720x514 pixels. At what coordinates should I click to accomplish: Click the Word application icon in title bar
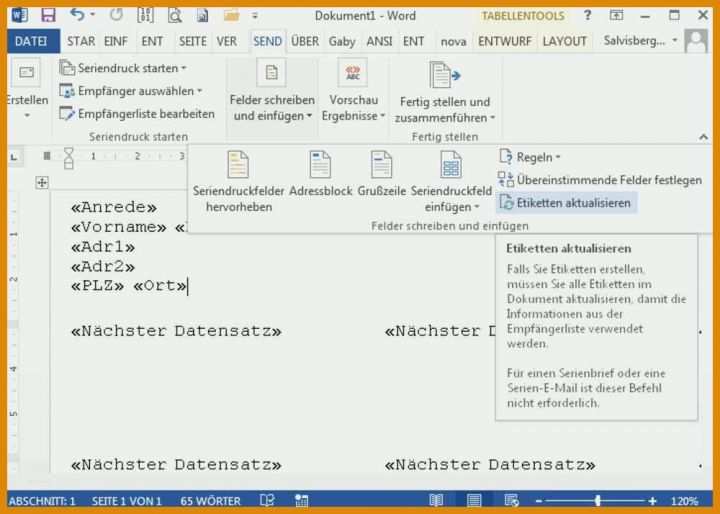pyautogui.click(x=20, y=16)
